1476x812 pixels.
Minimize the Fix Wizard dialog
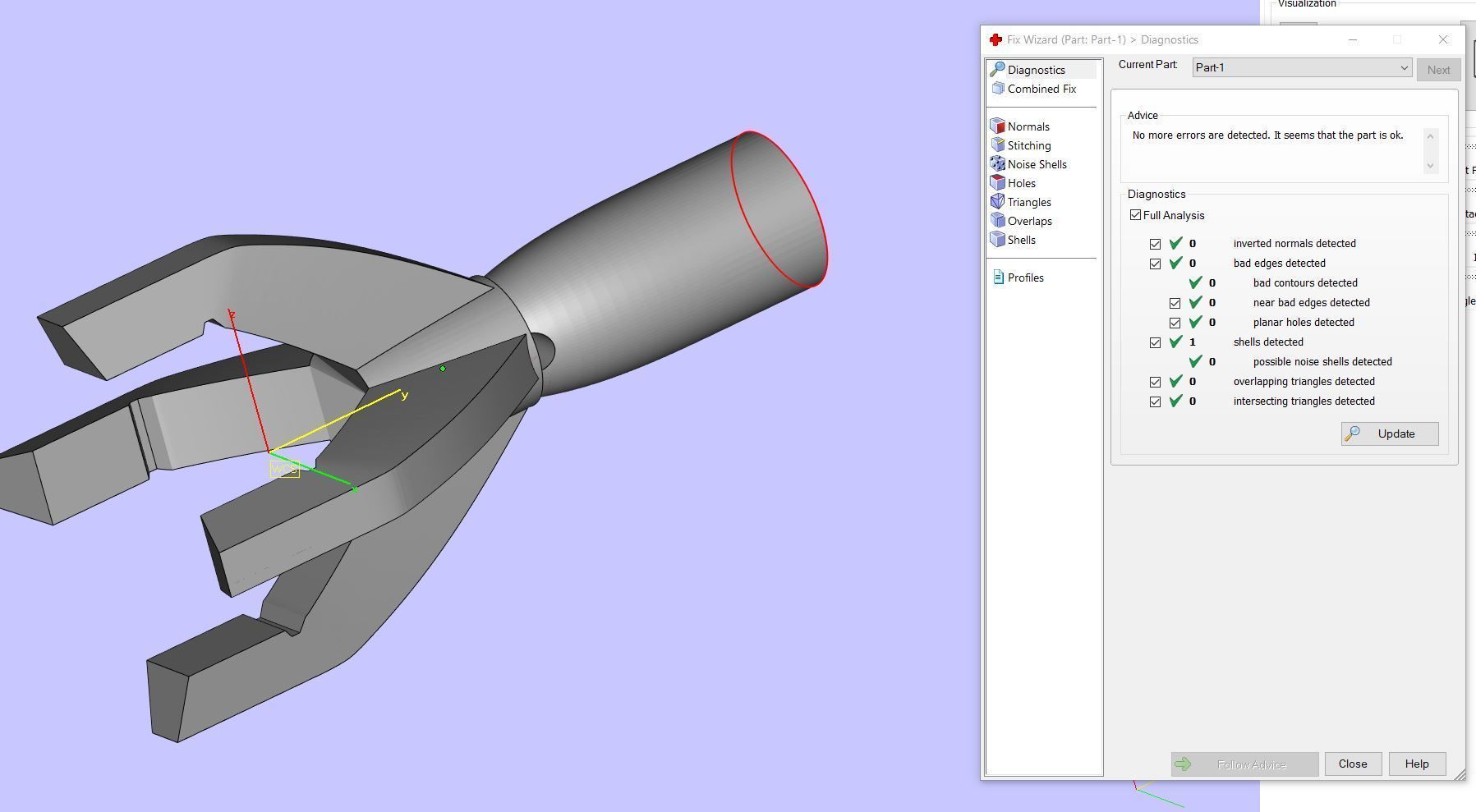(x=1353, y=39)
